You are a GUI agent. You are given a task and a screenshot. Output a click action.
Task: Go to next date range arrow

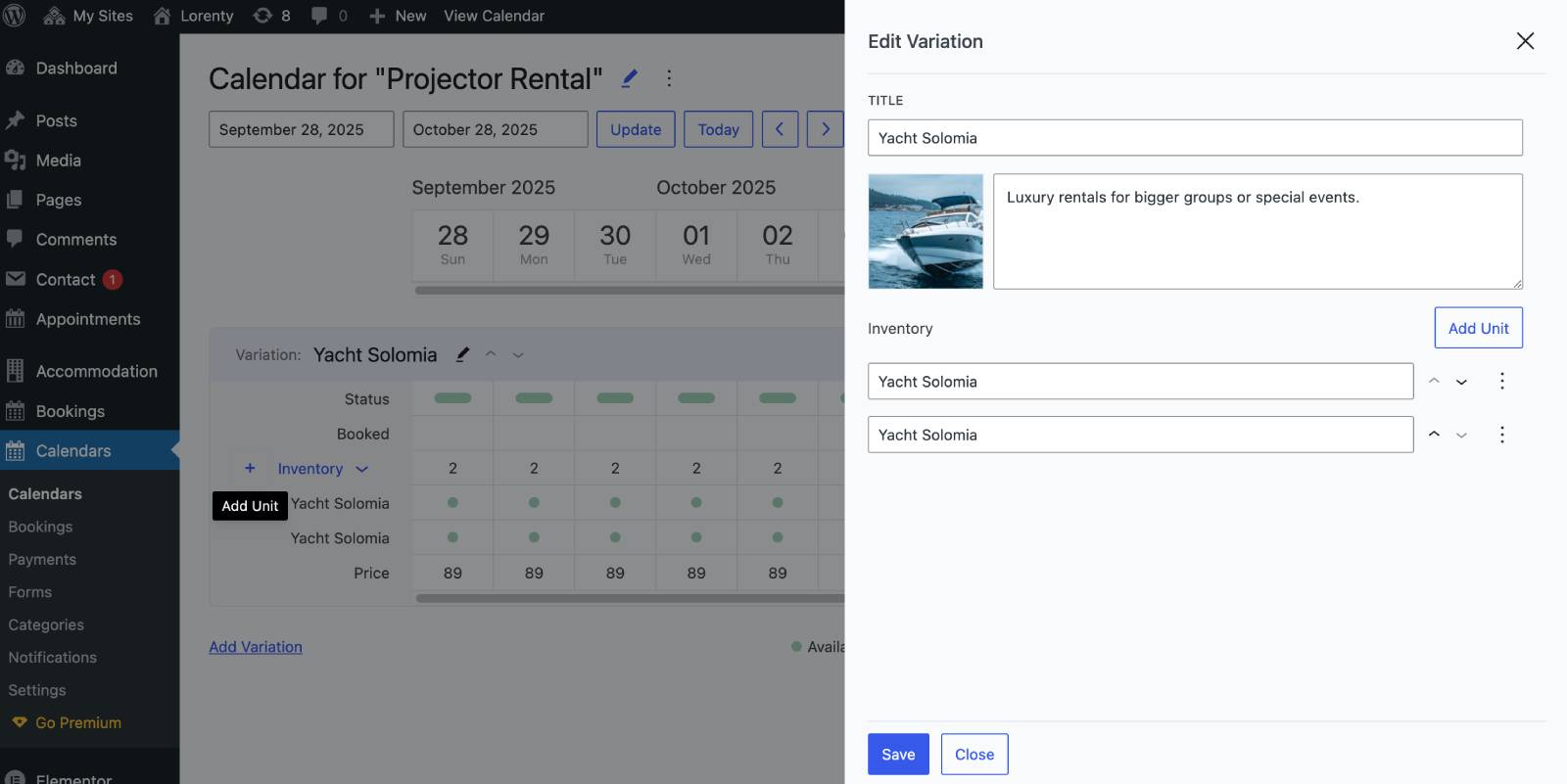[x=825, y=129]
